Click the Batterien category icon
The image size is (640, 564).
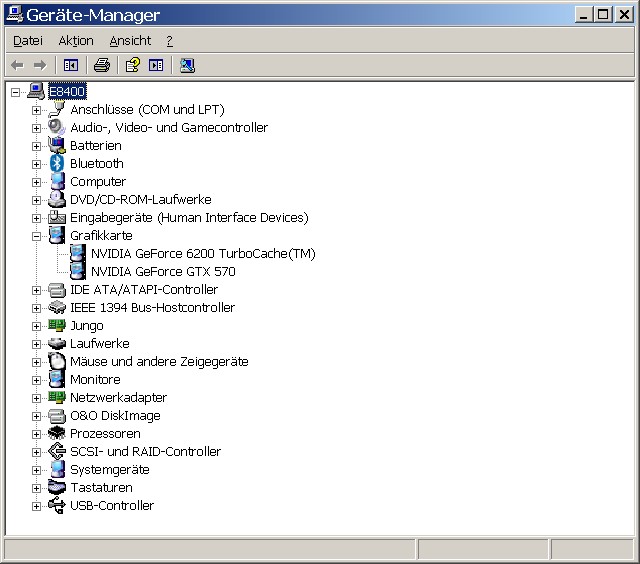57,145
